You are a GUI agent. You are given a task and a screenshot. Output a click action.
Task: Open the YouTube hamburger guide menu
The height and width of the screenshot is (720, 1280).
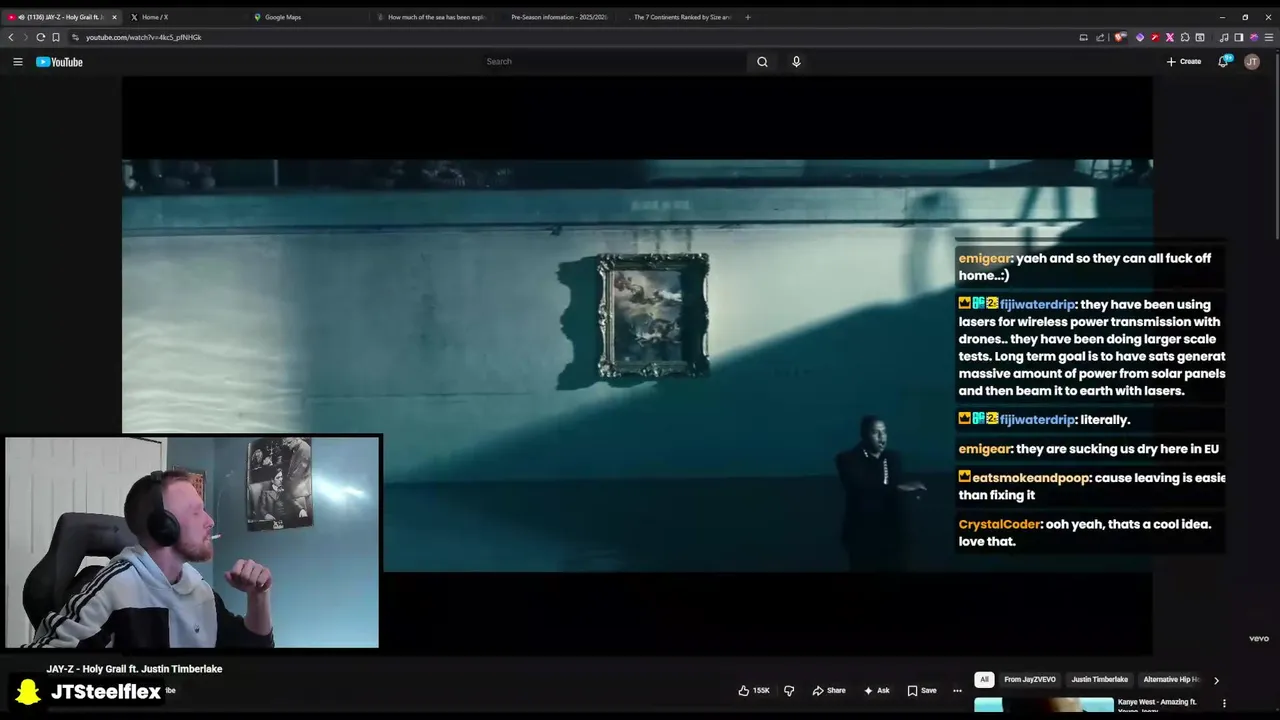coord(17,62)
